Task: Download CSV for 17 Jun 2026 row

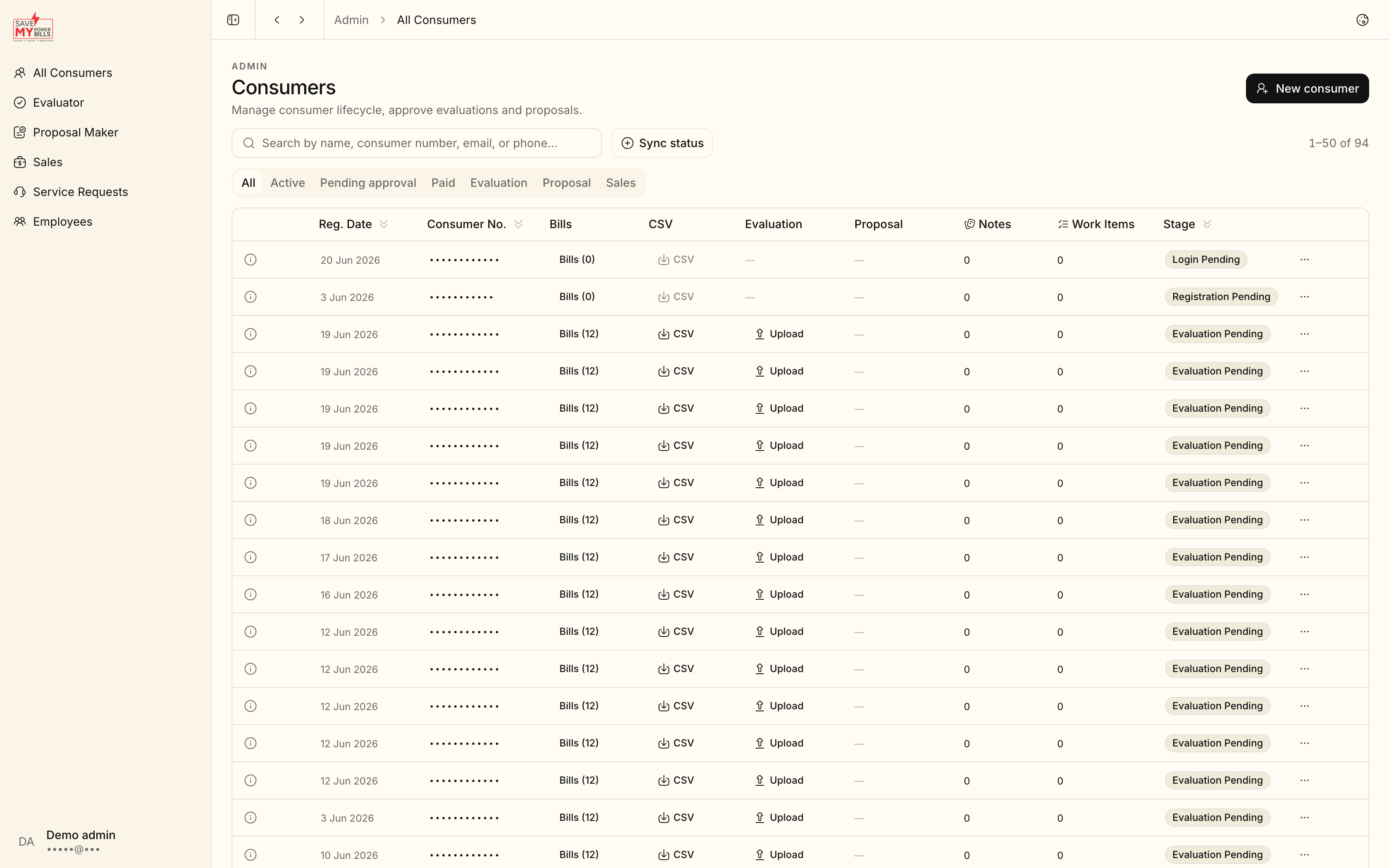Action: point(675,558)
